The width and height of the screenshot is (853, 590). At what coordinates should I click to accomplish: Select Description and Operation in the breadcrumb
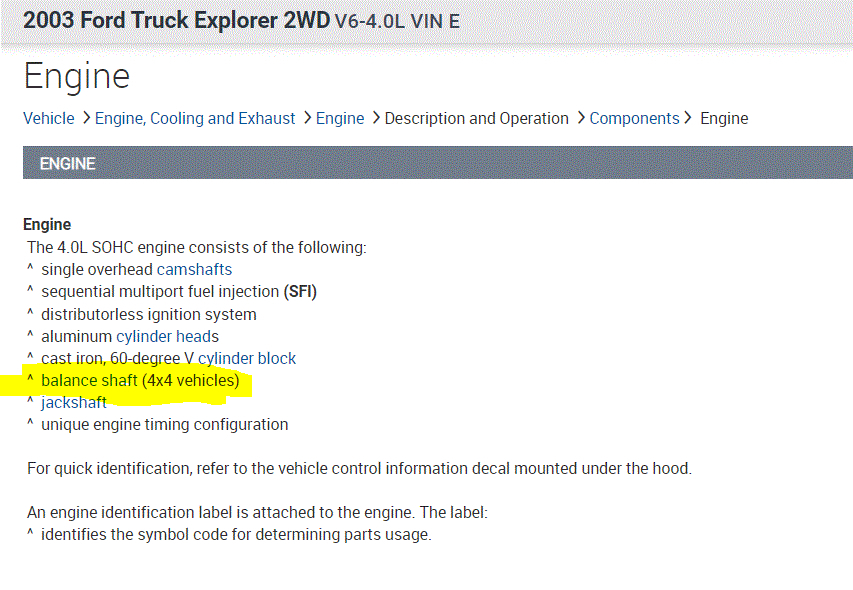coord(476,118)
